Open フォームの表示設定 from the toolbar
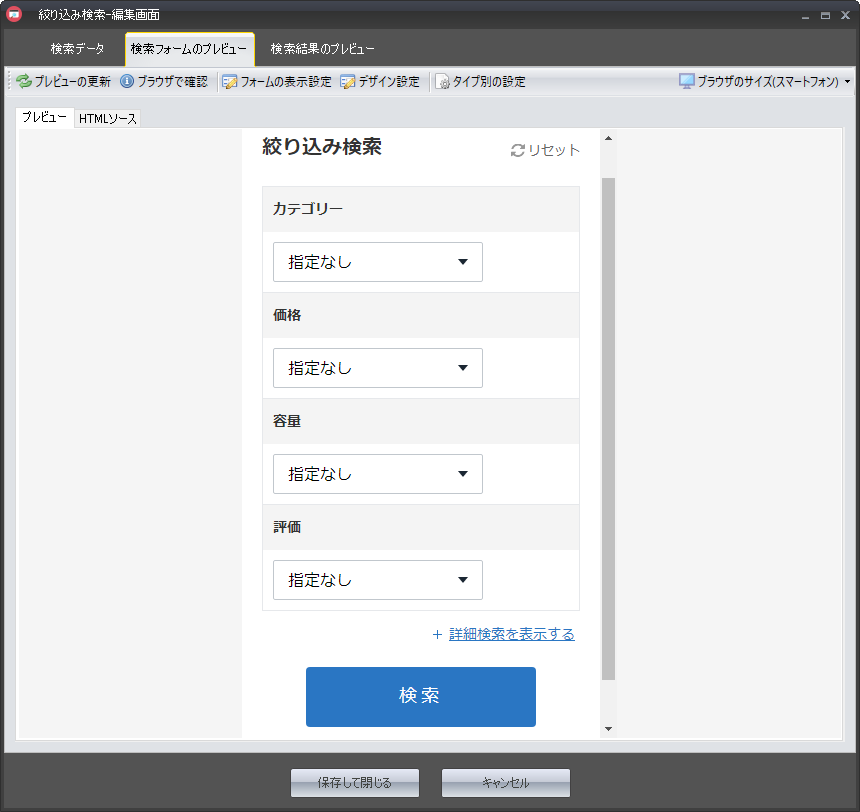Viewport: 860px width, 812px height. pos(229,82)
